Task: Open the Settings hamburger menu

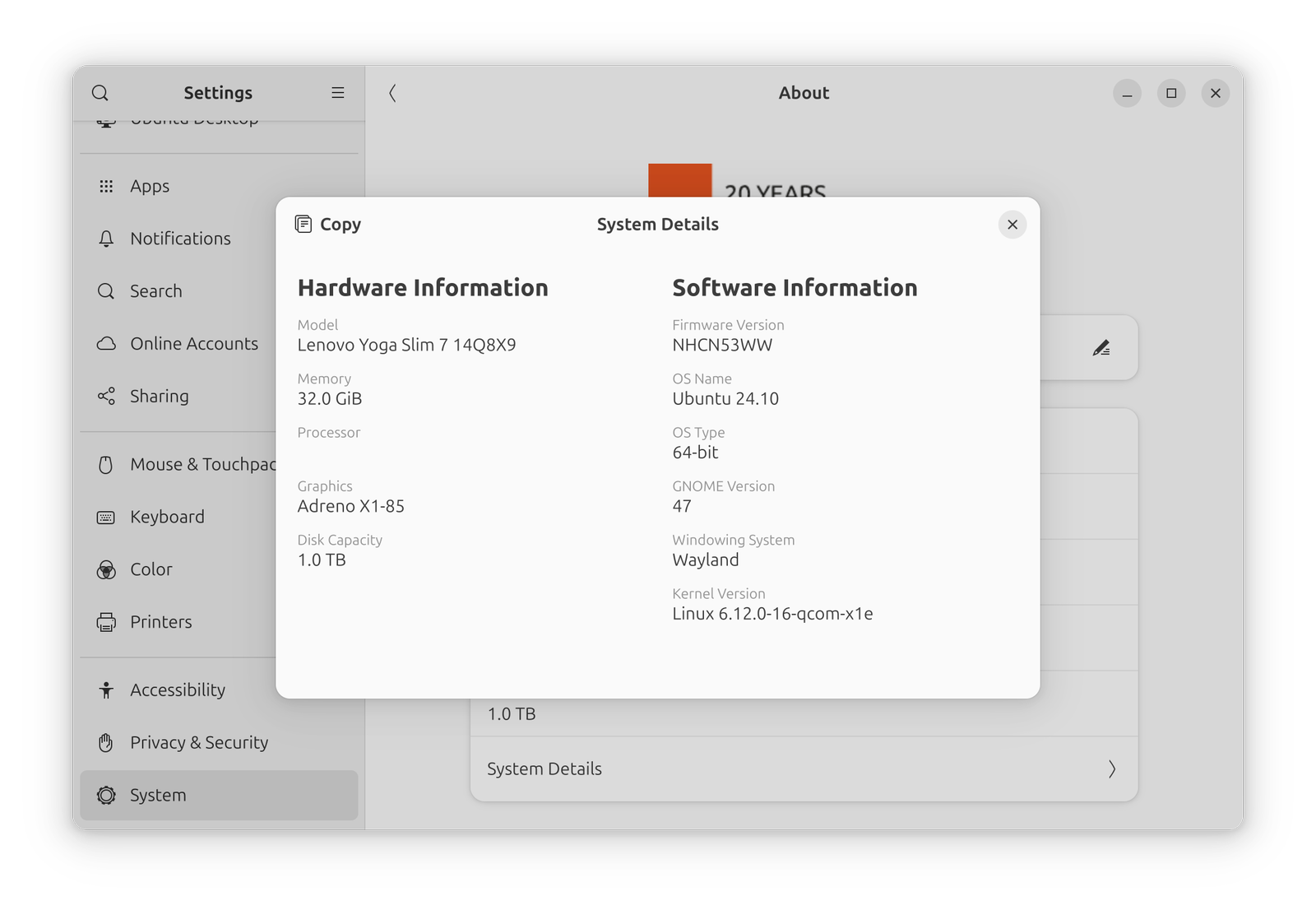Action: [338, 93]
